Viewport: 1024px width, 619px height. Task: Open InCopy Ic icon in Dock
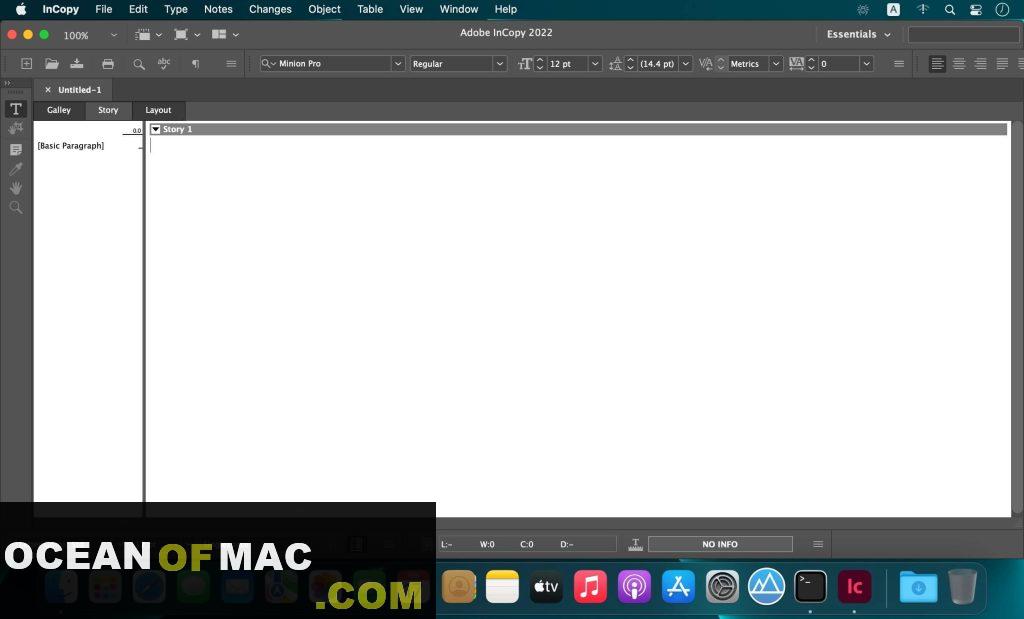(854, 586)
